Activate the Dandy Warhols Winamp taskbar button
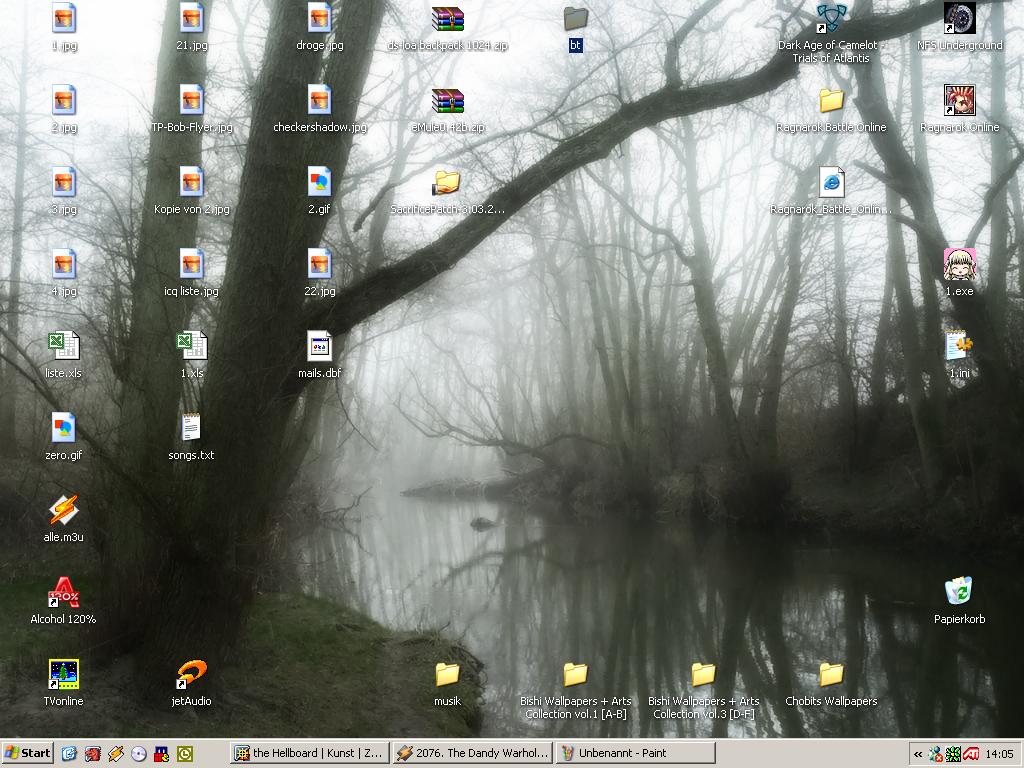 click(x=472, y=753)
